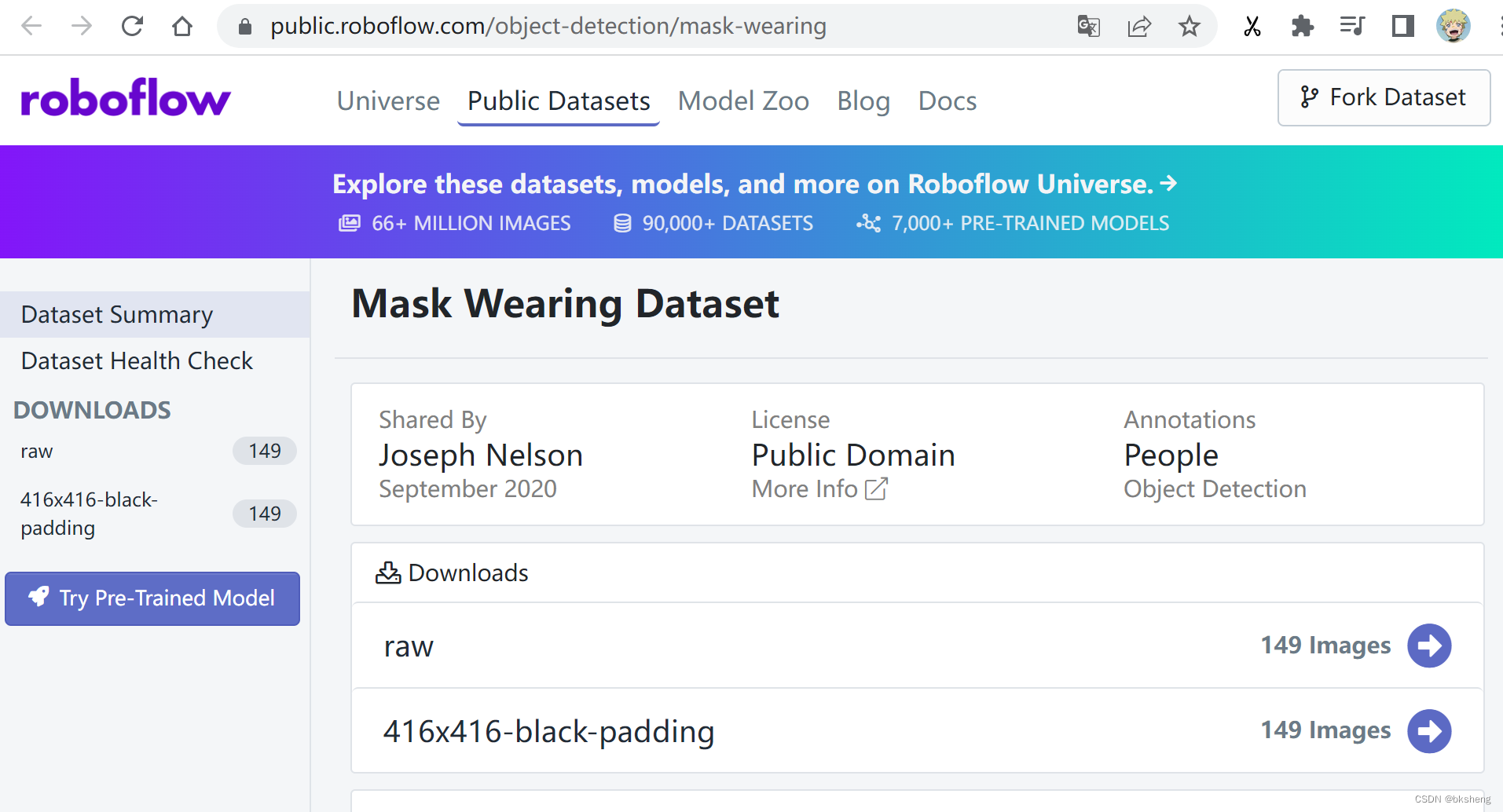Screen dimensions: 1503x812
Task: Open the media control playlist icon
Action: pos(1352,27)
